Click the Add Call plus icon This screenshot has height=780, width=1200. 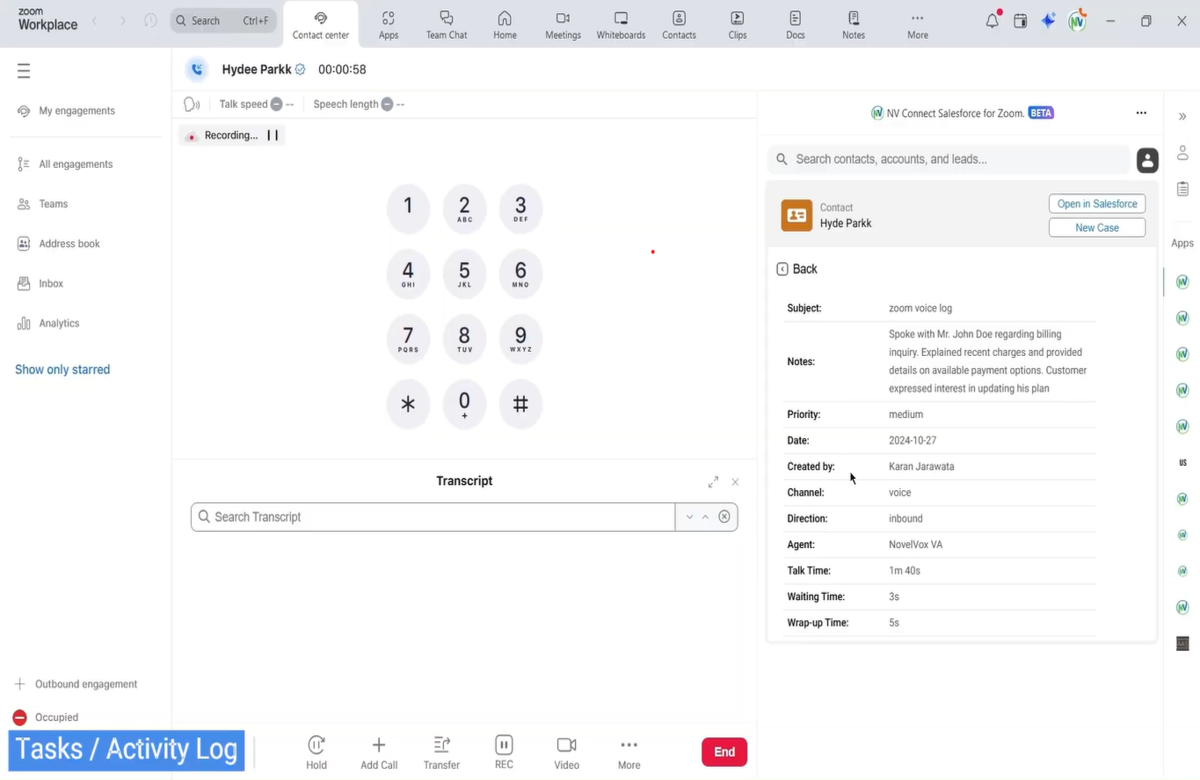[x=379, y=745]
